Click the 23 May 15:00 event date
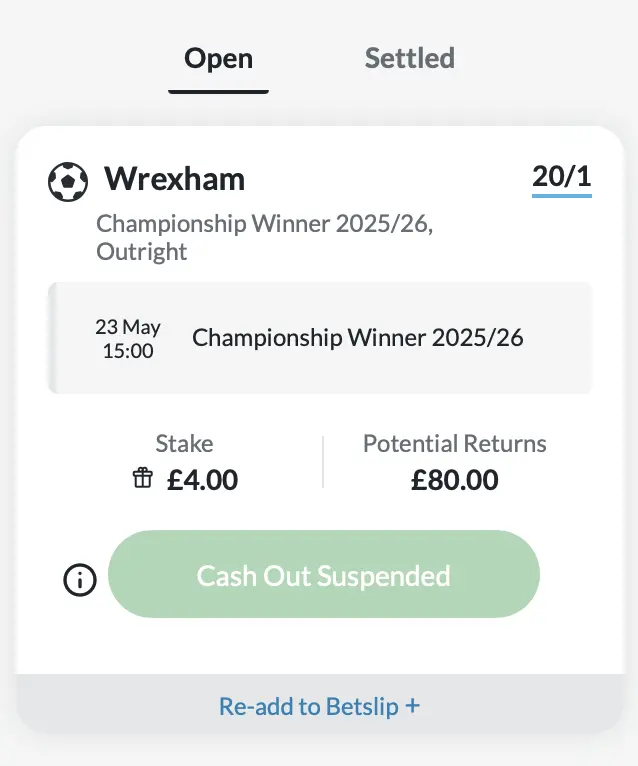Viewport: 638px width, 766px height. click(x=127, y=339)
